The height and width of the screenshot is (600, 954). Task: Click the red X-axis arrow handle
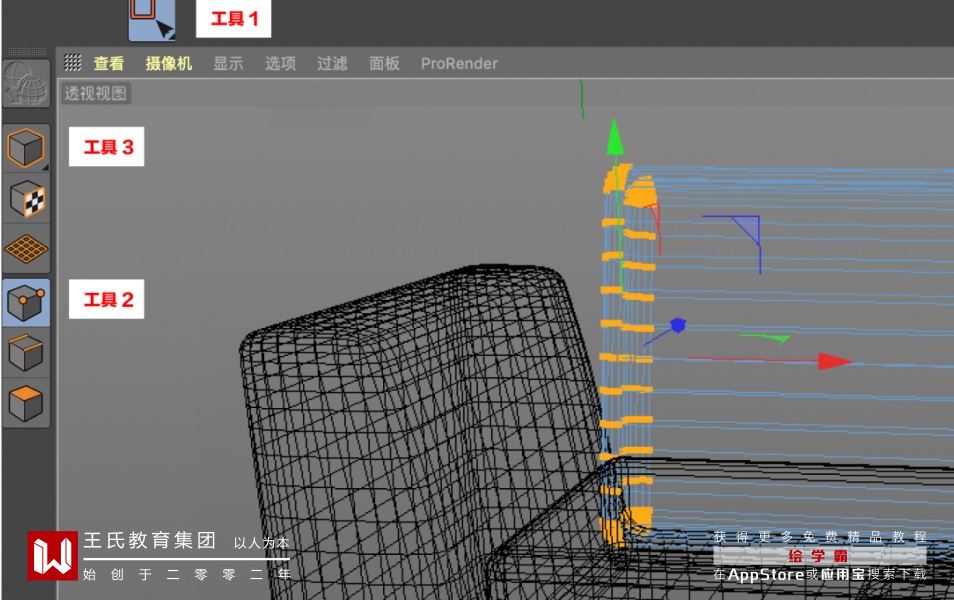(x=834, y=361)
